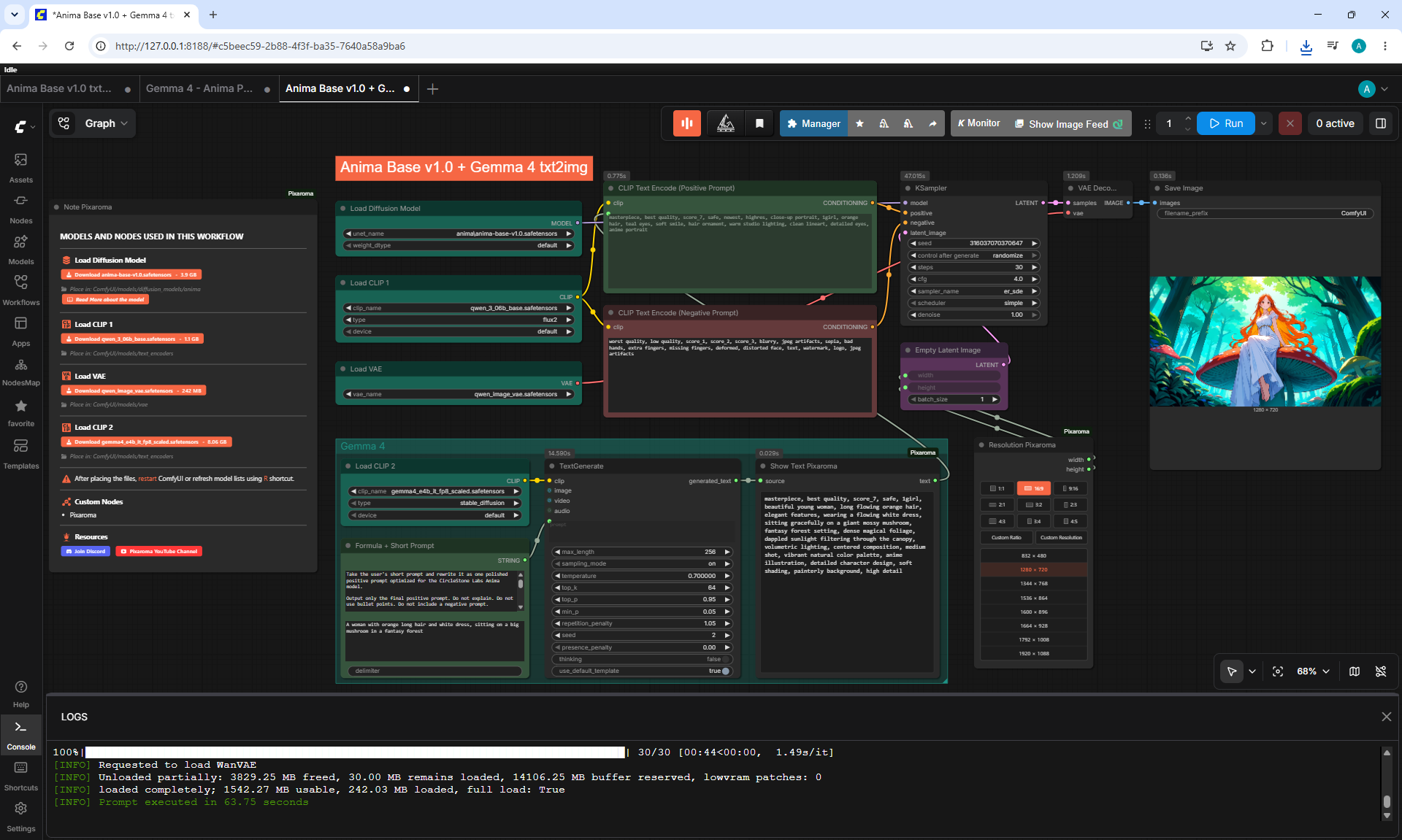Viewport: 1402px width, 840px height.
Task: Open the 68% zoom level dropdown
Action: pyautogui.click(x=1313, y=671)
